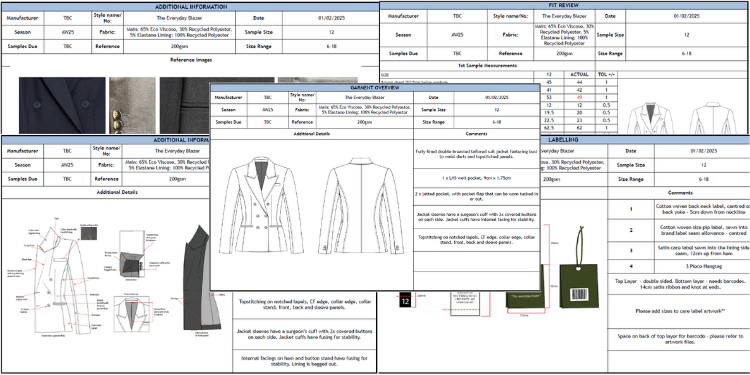The height and width of the screenshot is (375, 750).
Task: Click label number 4 in Labelling comments
Action: pos(631,266)
